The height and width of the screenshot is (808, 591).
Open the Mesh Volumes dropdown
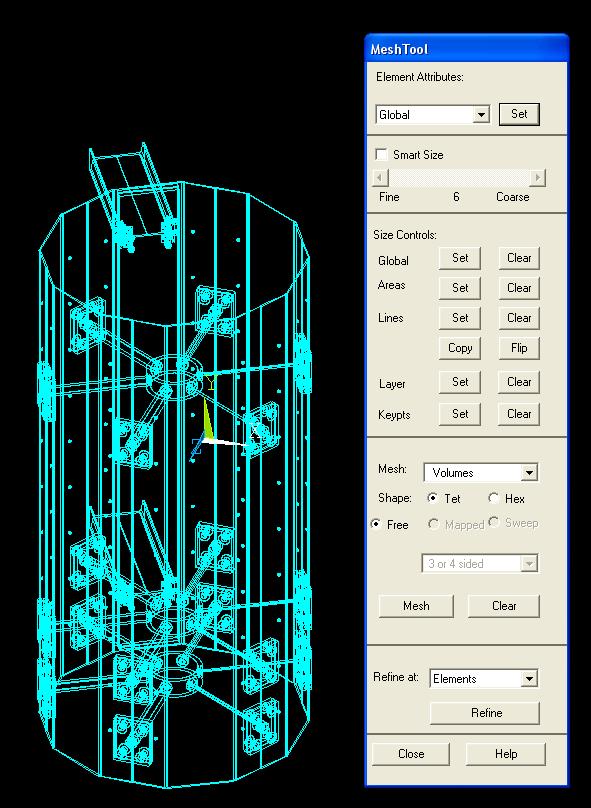[x=529, y=473]
